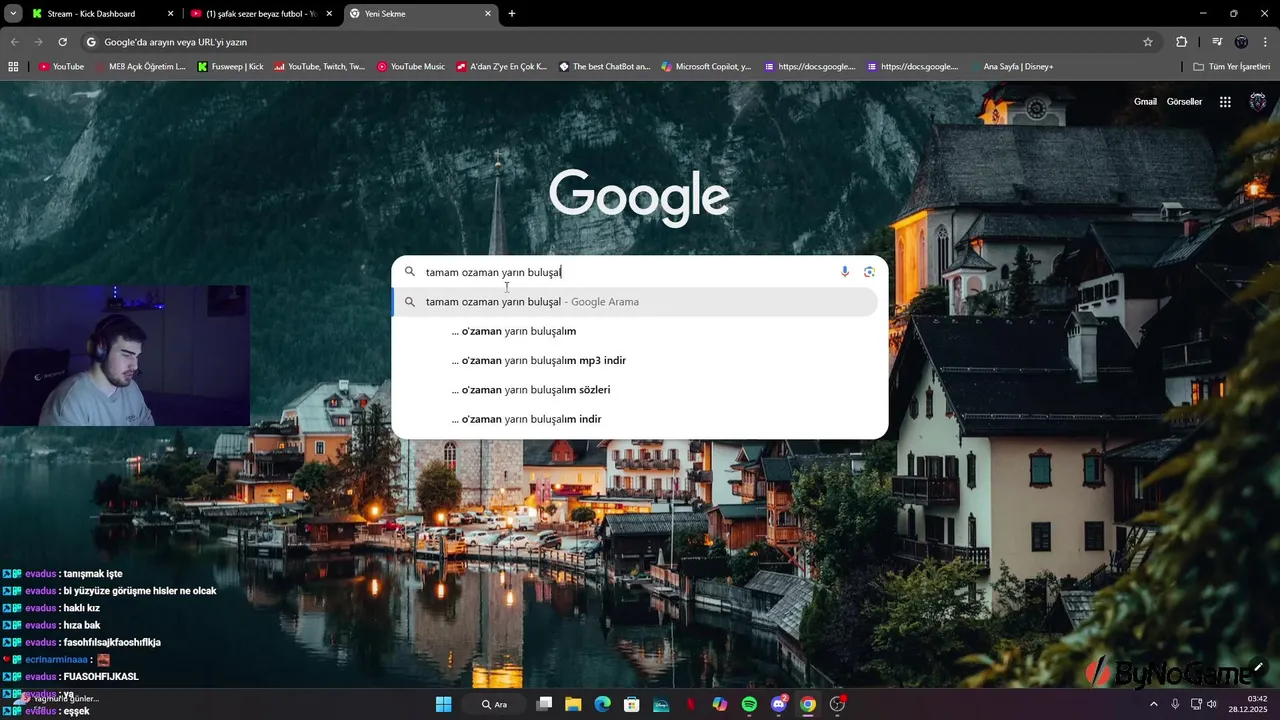The width and height of the screenshot is (1280, 720).
Task: Open the A'dan Z'ye En Çok K... bookmark
Action: tap(502, 67)
